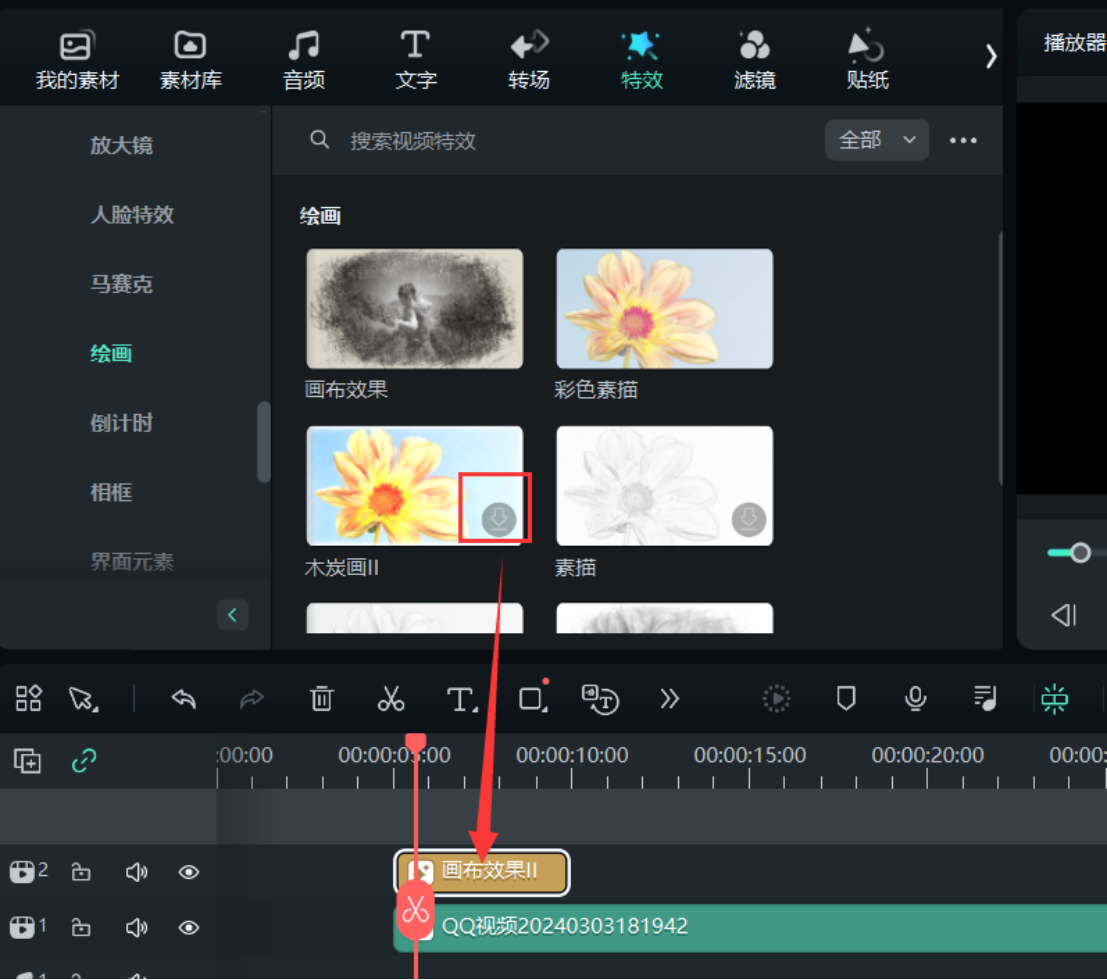The image size is (1107, 980).
Task: Record voiceover with microphone icon
Action: point(916,699)
